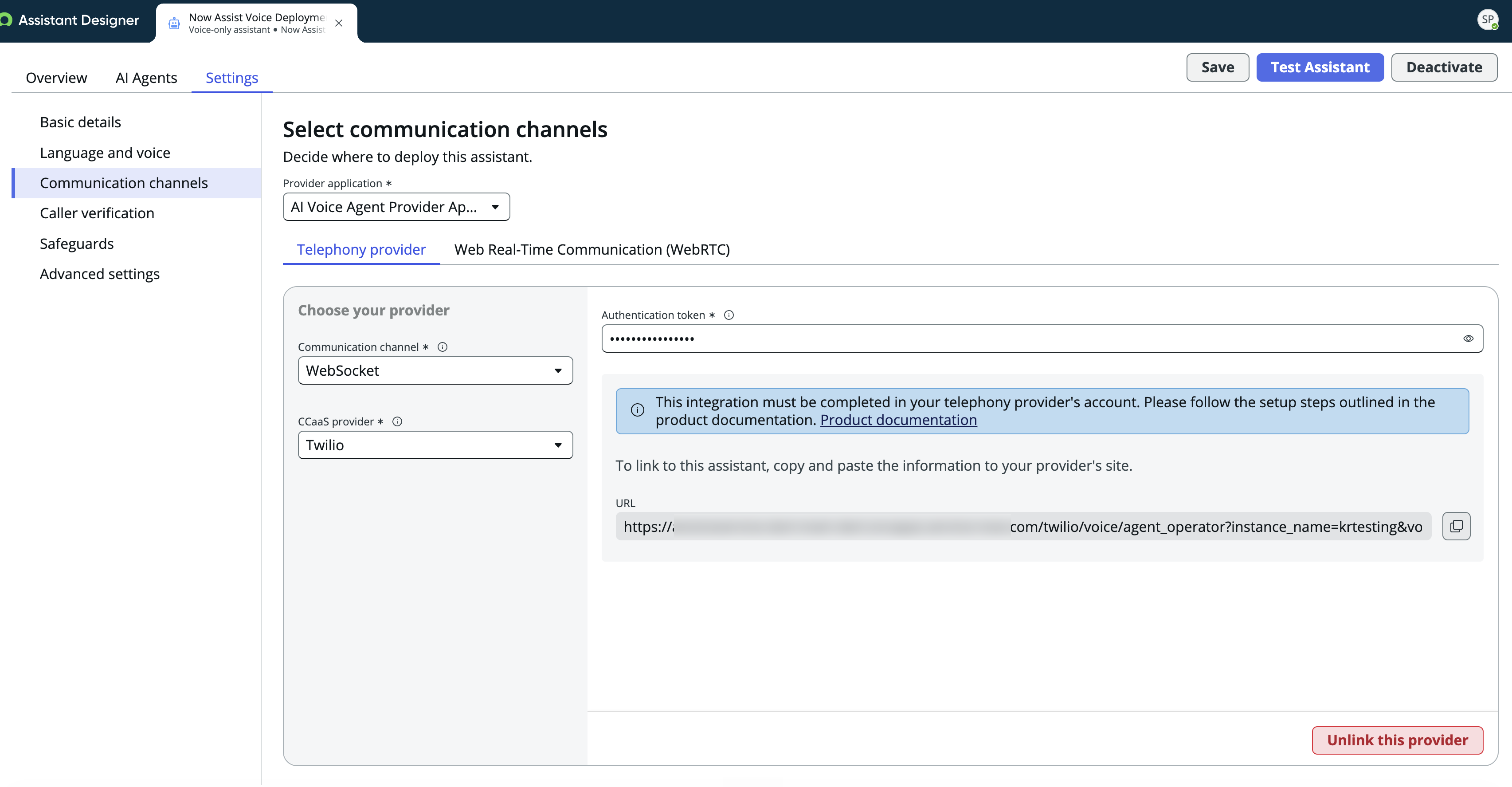
Task: Switch to the Web Real-Time Communication (WebRTC) tab
Action: pyautogui.click(x=592, y=250)
